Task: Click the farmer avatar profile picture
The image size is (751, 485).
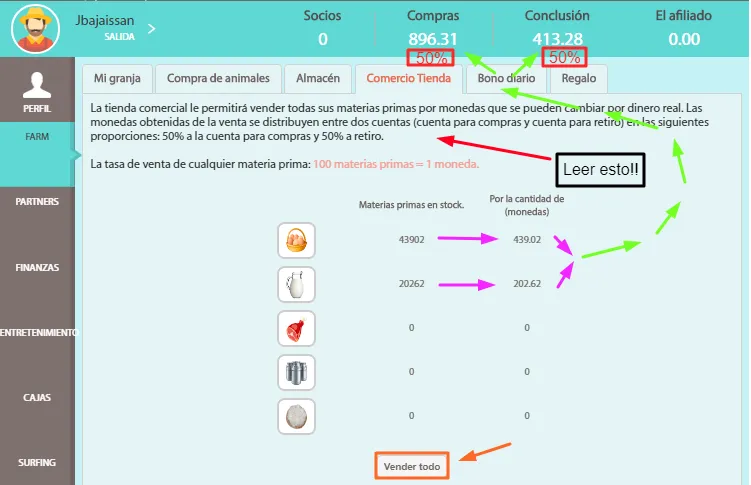Action: (35, 29)
